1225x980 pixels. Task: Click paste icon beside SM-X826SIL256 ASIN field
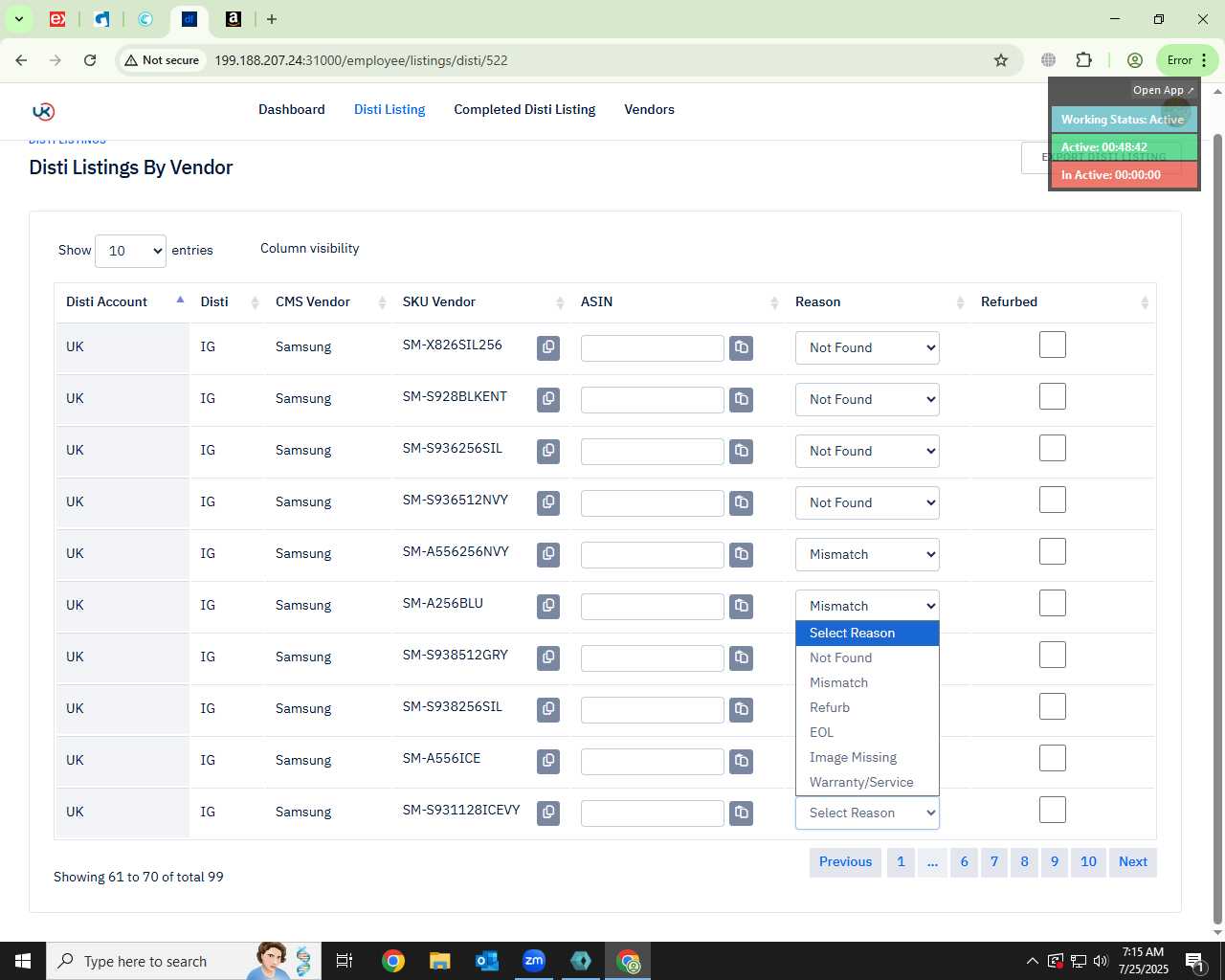click(x=742, y=347)
